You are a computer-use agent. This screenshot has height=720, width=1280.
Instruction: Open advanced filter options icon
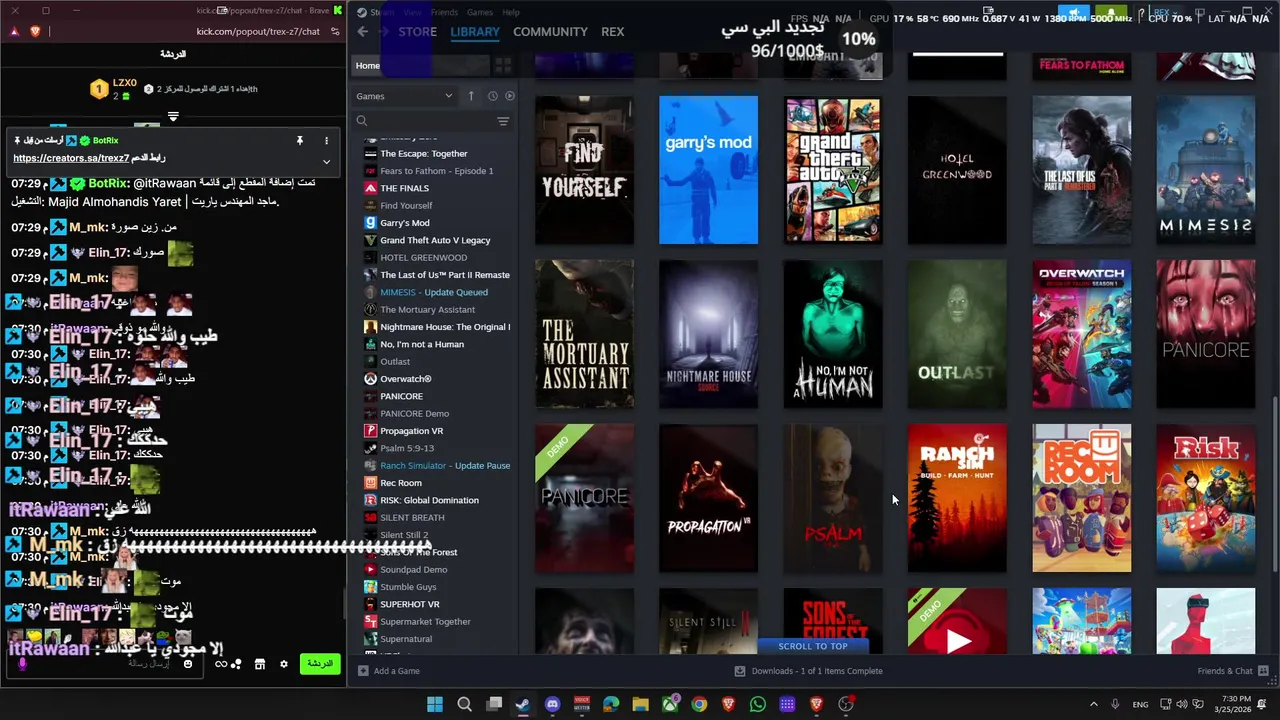503,121
